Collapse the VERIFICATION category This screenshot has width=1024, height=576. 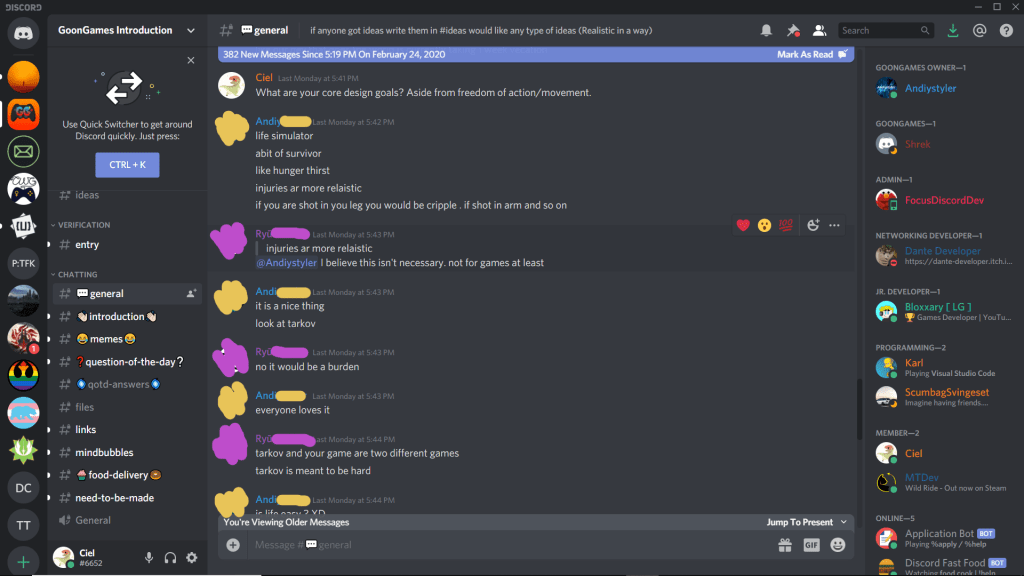pos(81,225)
